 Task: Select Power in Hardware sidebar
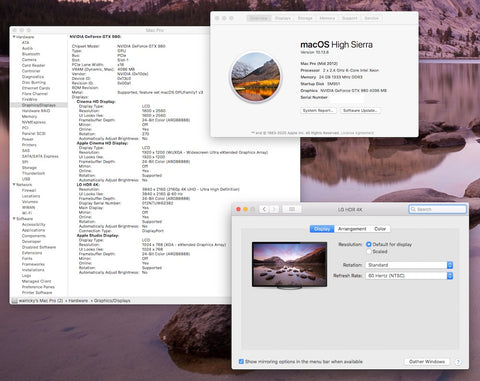[x=27, y=139]
